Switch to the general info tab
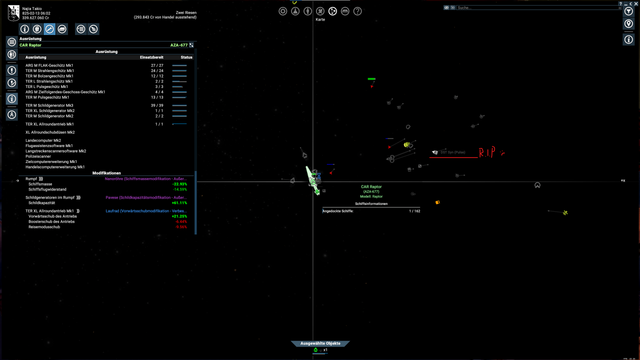Image resolution: width=640 pixels, height=360 pixels. (x=24, y=29)
